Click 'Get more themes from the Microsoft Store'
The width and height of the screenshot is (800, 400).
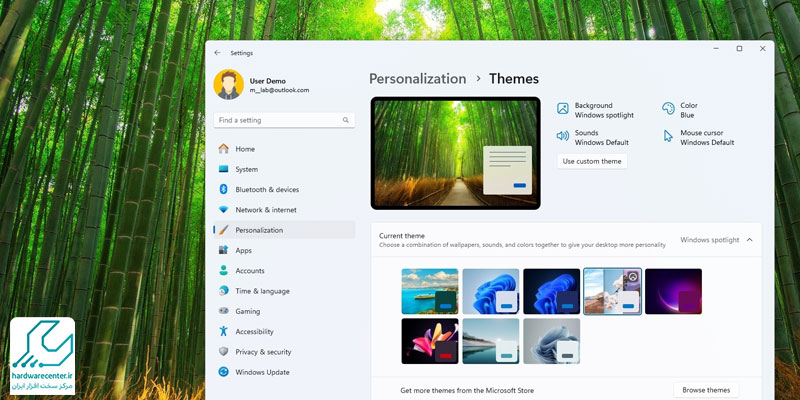click(x=467, y=391)
